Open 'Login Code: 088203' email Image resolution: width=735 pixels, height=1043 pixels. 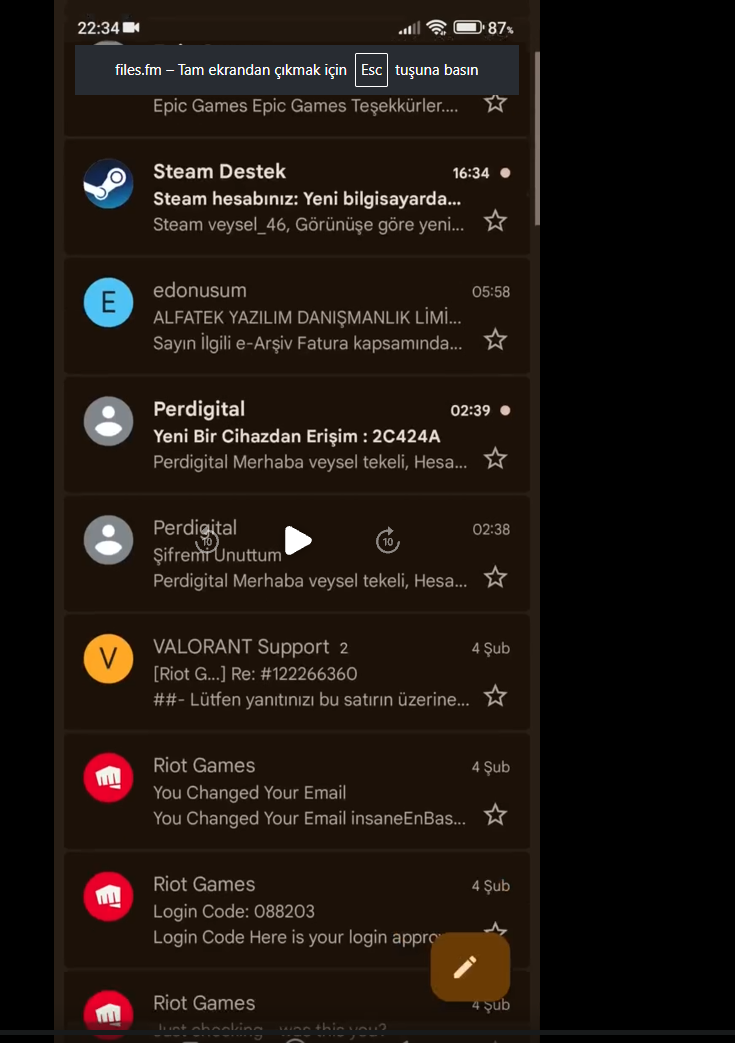pos(234,911)
